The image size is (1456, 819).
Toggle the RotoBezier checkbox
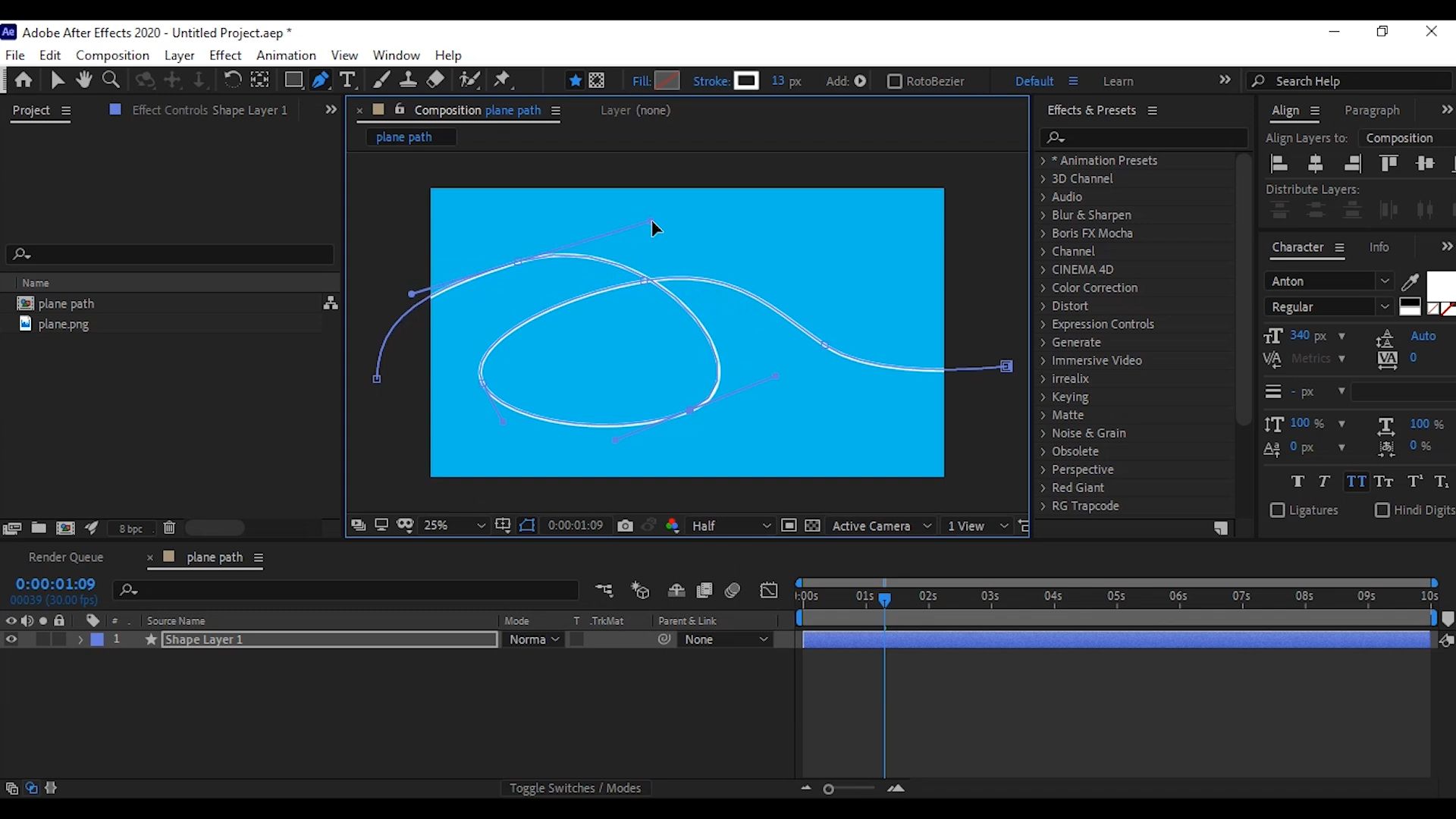pyautogui.click(x=895, y=81)
